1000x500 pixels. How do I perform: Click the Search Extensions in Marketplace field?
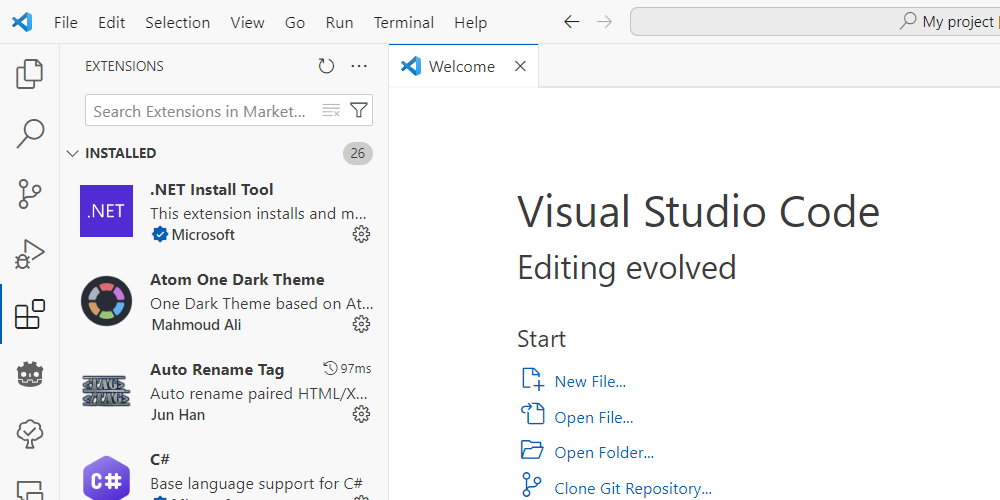pyautogui.click(x=200, y=111)
